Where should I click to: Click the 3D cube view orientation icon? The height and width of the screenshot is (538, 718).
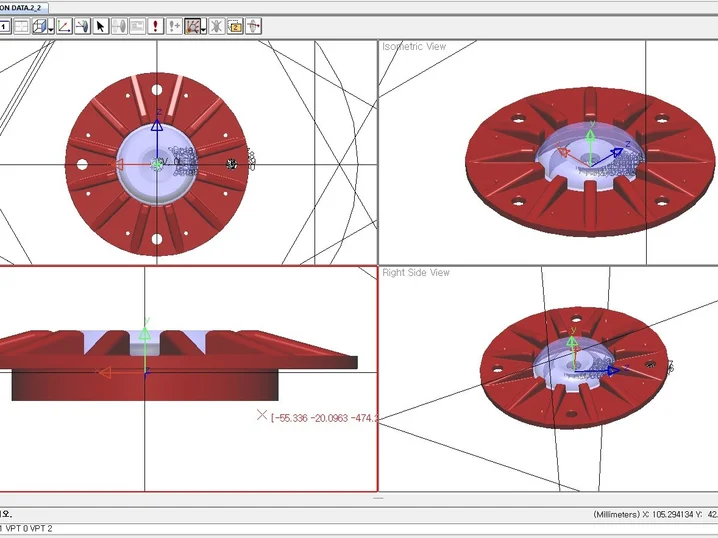click(39, 26)
